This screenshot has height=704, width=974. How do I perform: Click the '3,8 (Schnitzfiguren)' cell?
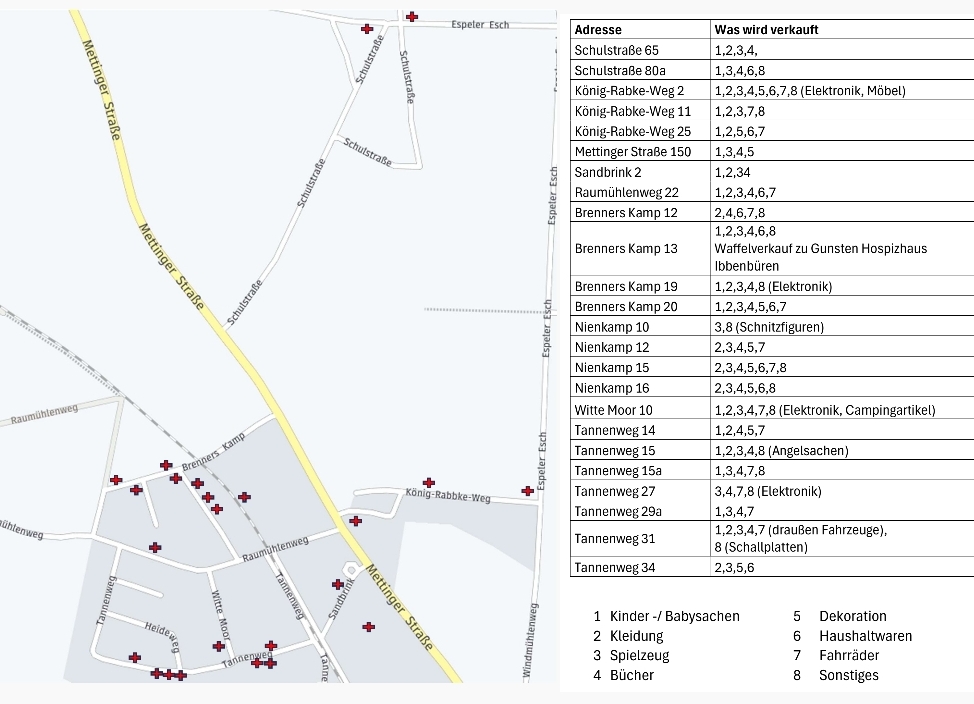coord(842,327)
